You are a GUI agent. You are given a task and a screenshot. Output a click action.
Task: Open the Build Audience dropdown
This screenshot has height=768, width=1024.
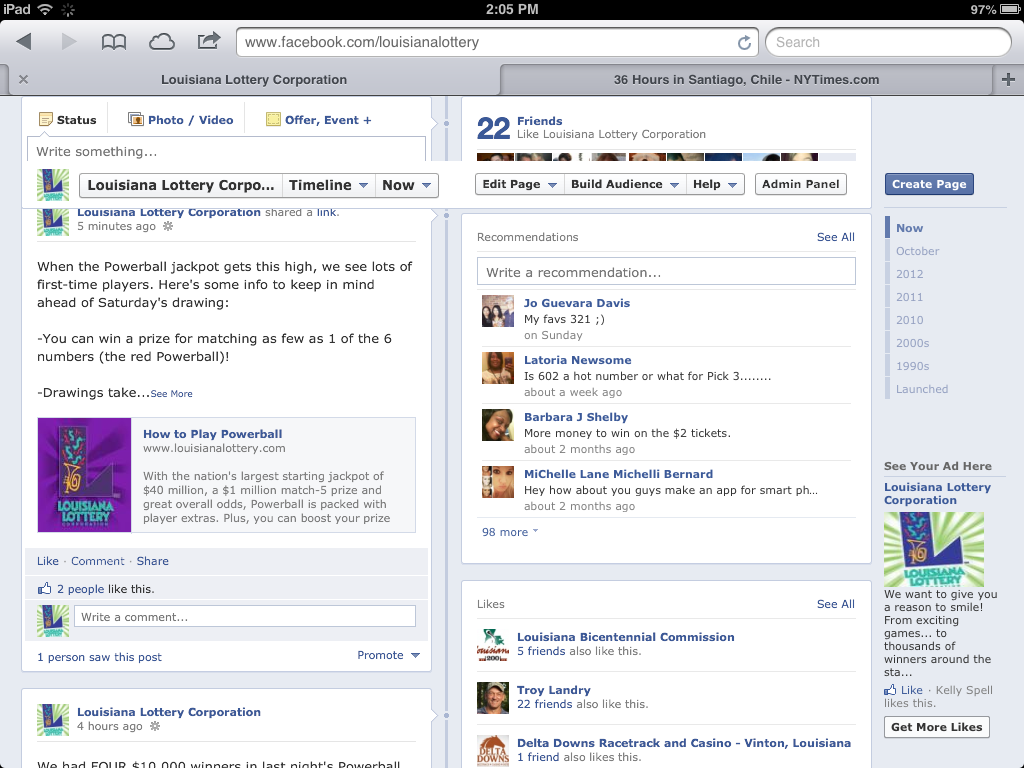pos(624,184)
